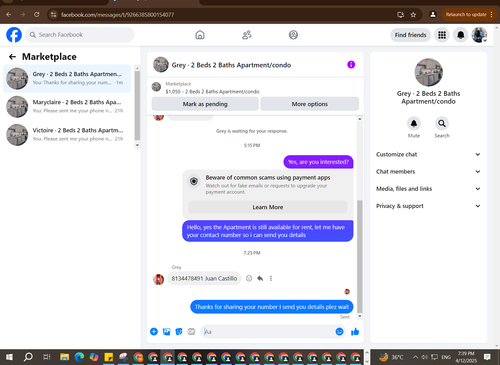The height and width of the screenshot is (365, 500).
Task: Open more actions plus icon in composer
Action: point(154,332)
